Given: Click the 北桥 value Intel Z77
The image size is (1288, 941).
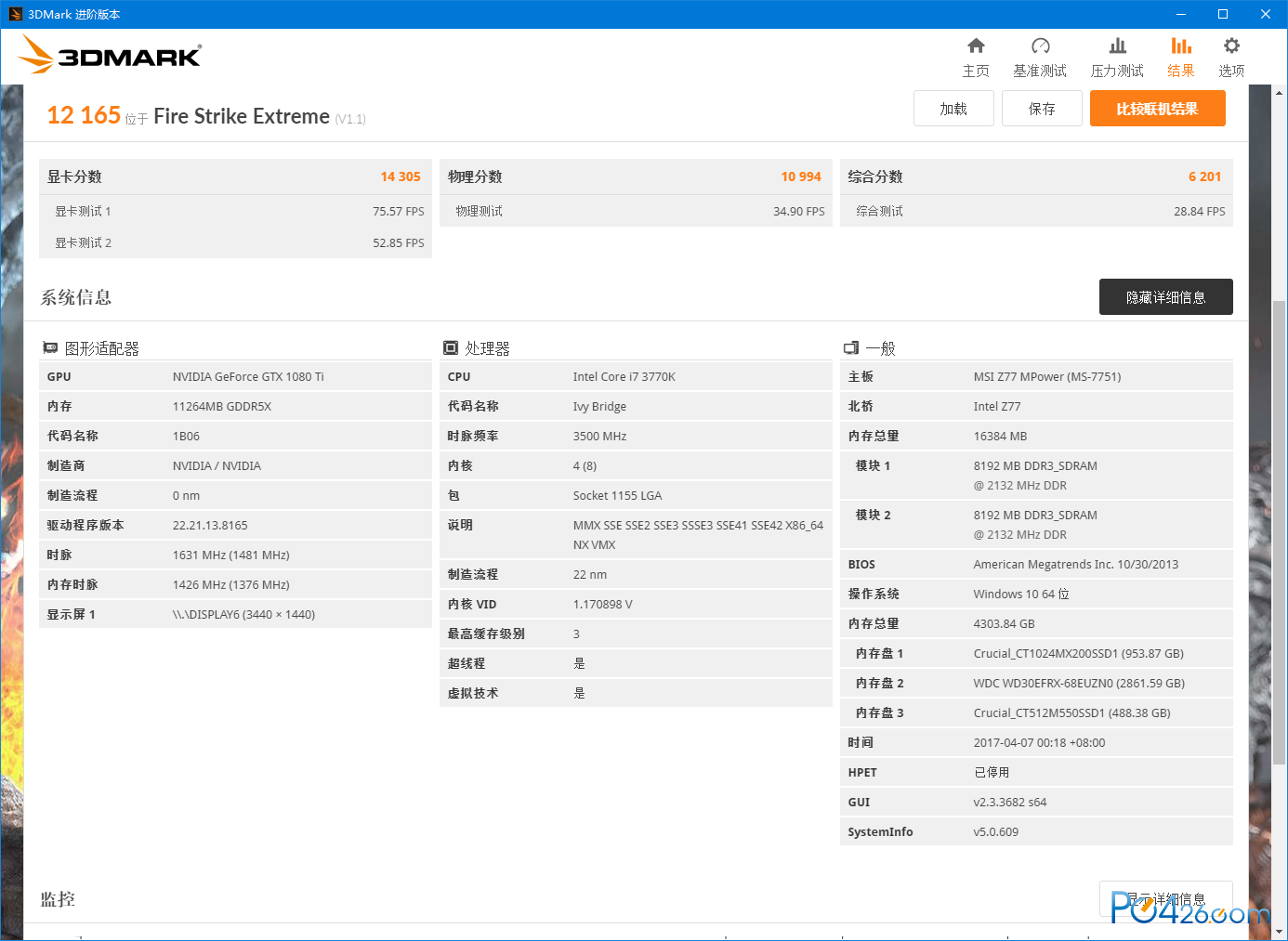Looking at the screenshot, I should click(x=997, y=406).
